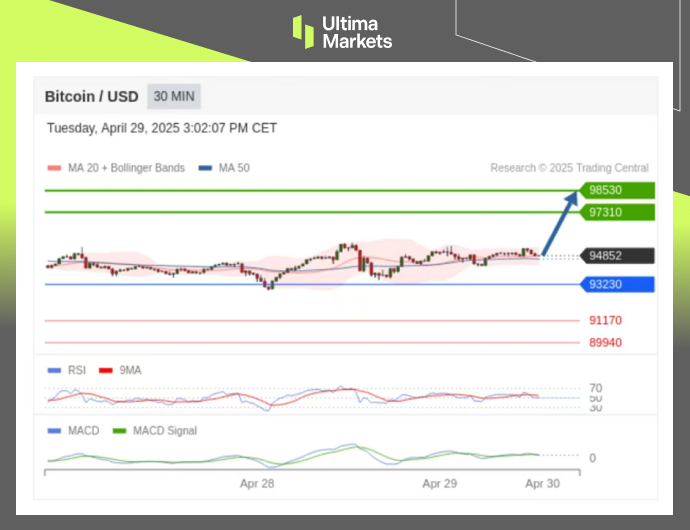The width and height of the screenshot is (690, 530).
Task: Click the red 89940 support level label
Action: coord(605,343)
